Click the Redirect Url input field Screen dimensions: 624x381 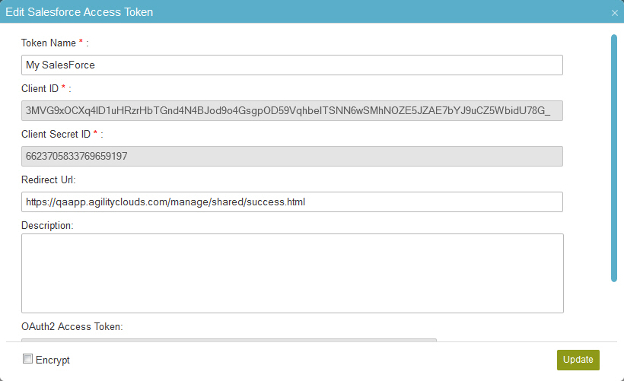292,202
